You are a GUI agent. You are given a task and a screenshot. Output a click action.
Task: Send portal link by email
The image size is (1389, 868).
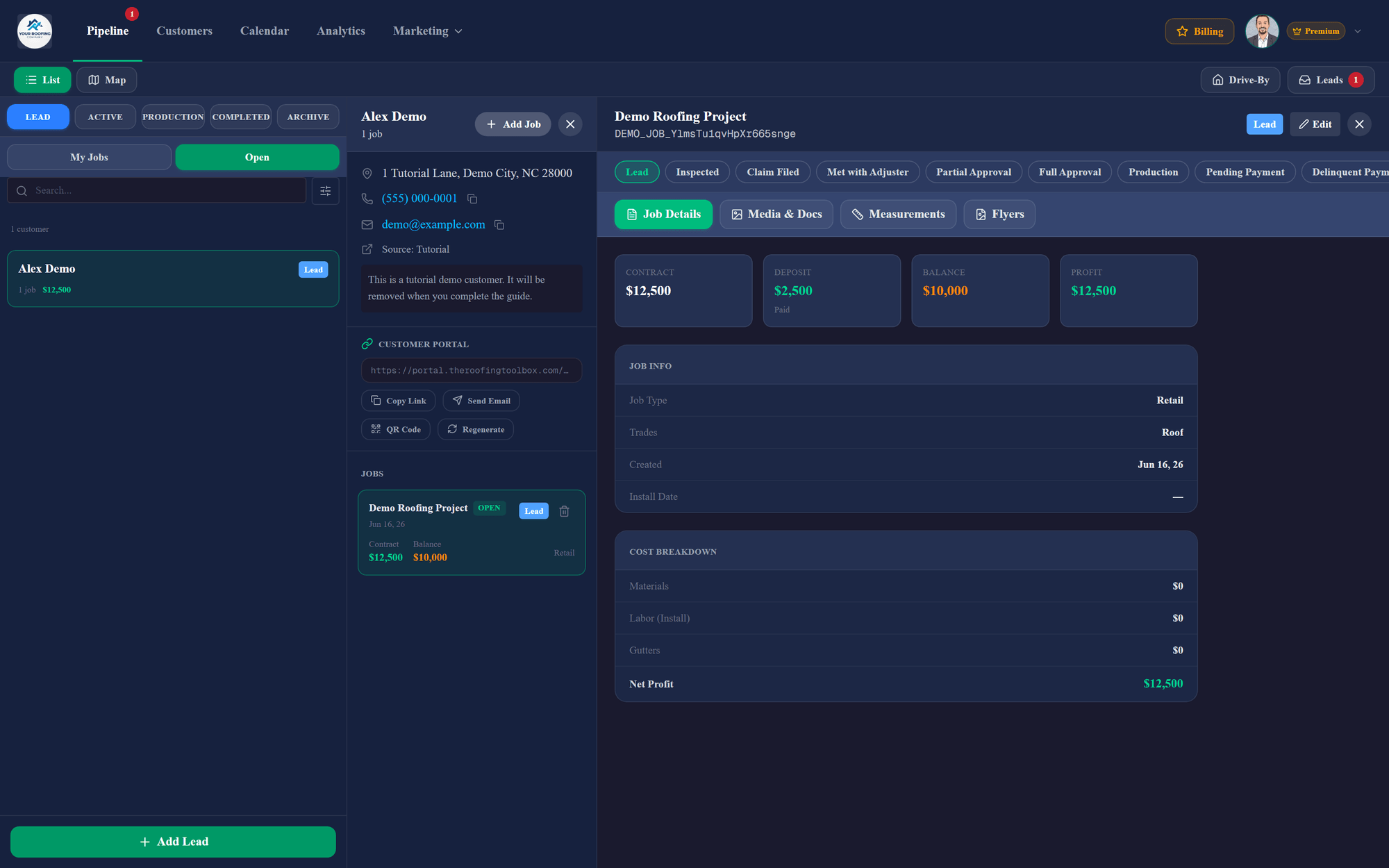(x=481, y=401)
